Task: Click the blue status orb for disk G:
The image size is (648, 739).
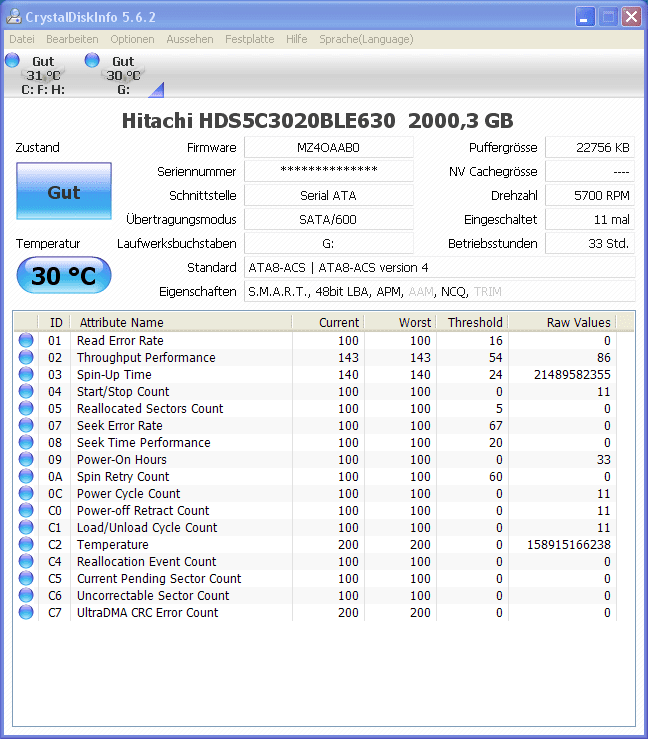Action: point(92,60)
